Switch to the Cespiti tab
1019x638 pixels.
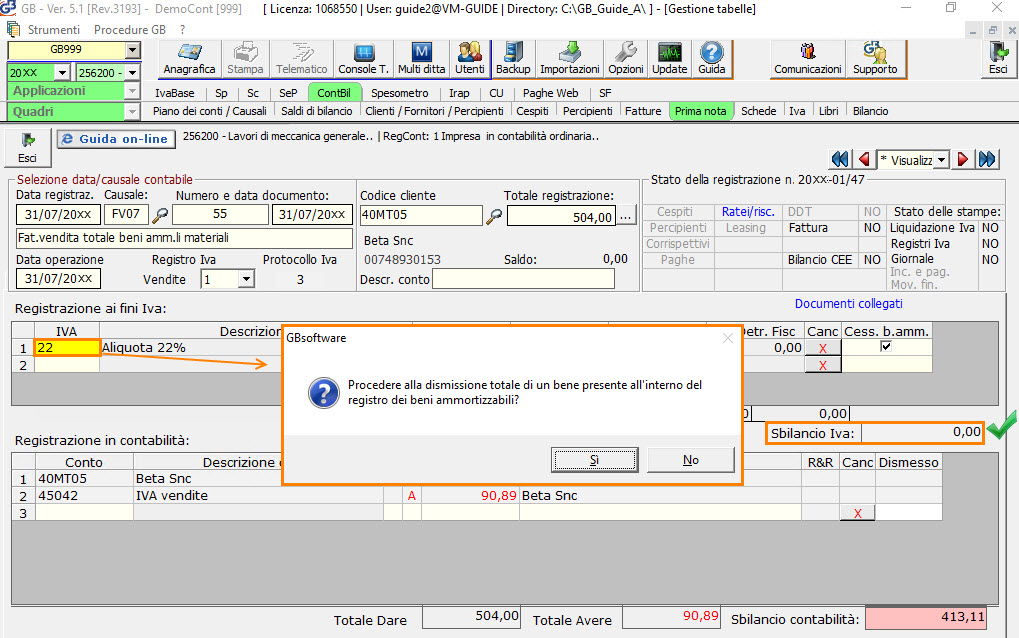click(x=532, y=111)
